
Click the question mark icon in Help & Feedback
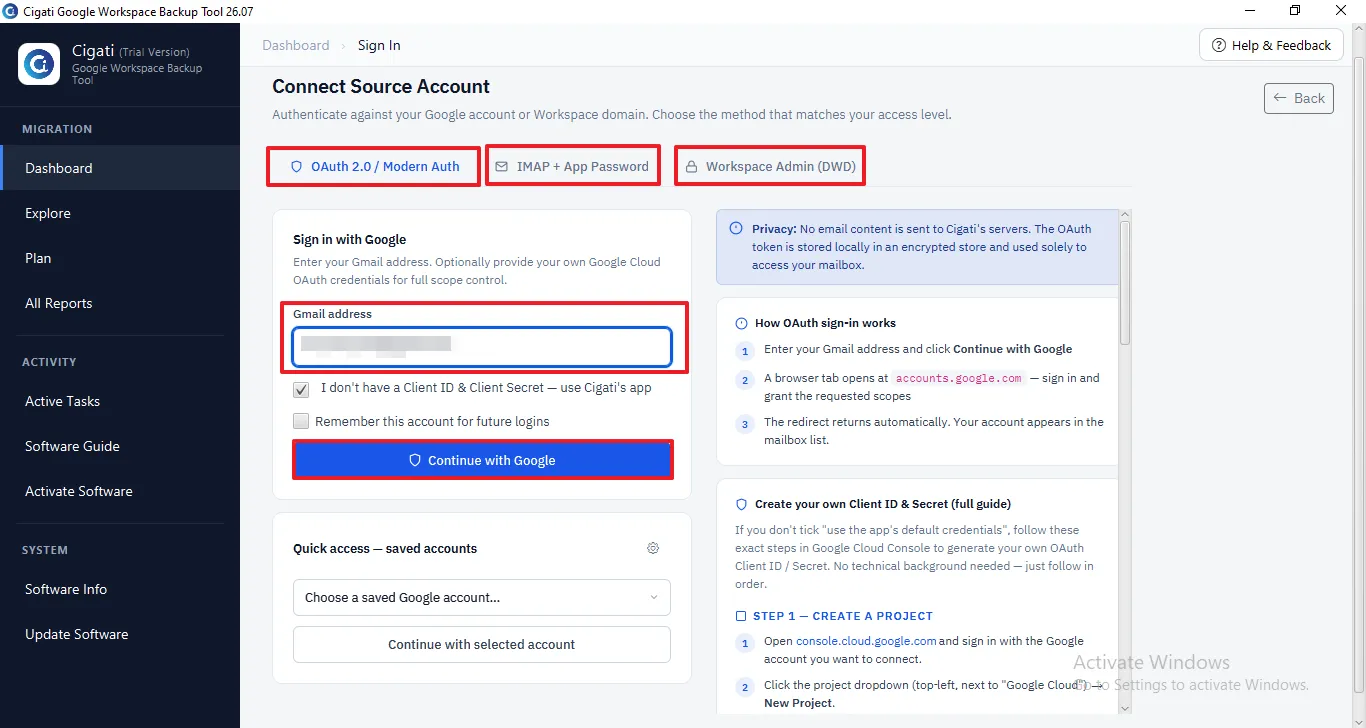(x=1219, y=45)
